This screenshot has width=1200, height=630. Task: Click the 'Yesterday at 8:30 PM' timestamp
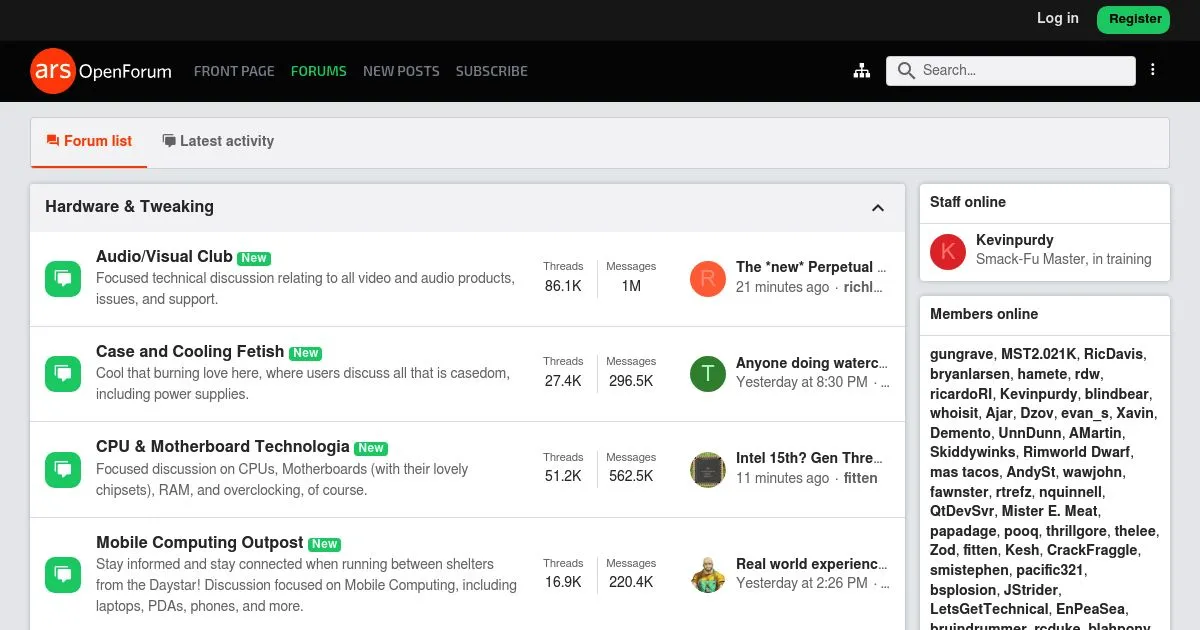802,382
